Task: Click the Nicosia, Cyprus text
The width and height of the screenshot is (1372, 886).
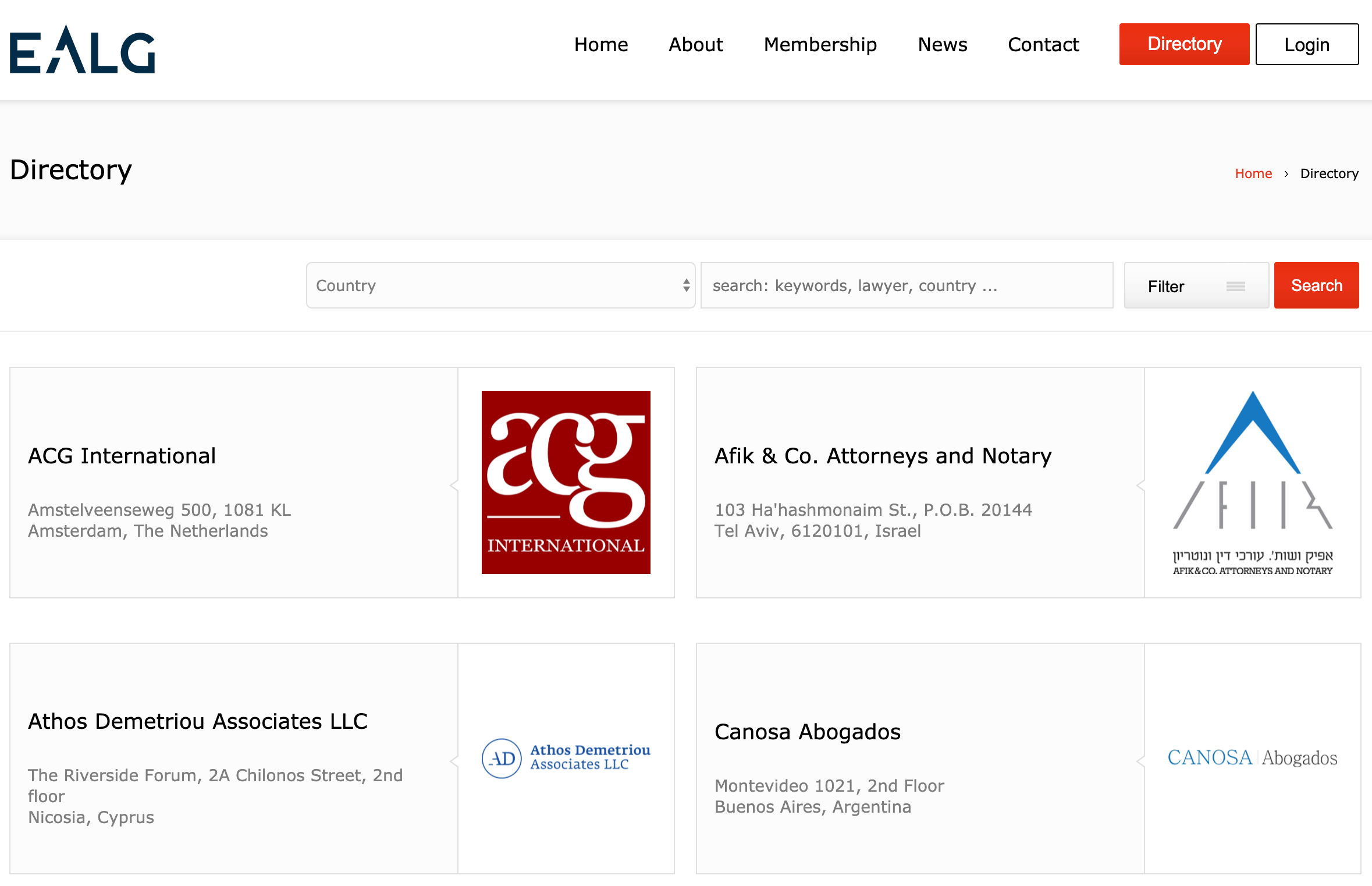Action: tap(91, 817)
